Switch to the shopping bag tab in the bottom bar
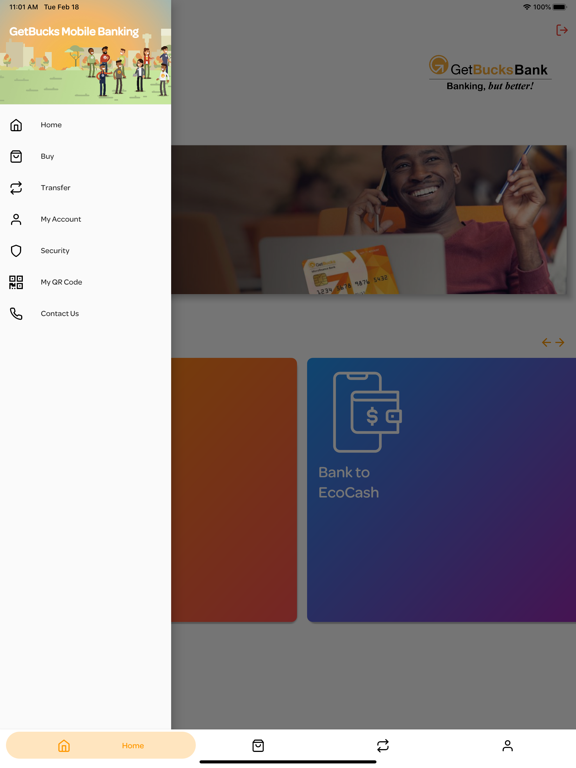Viewport: 576px width, 768px height. pyautogui.click(x=258, y=745)
